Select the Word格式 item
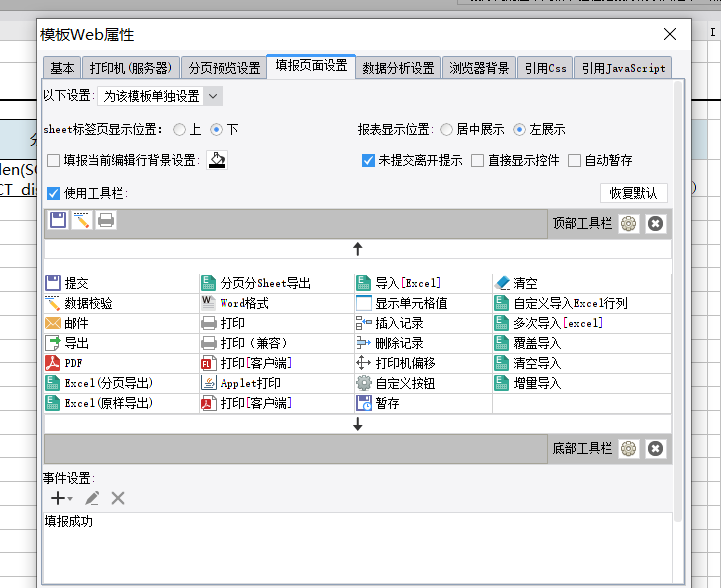Image resolution: width=721 pixels, height=588 pixels. pyautogui.click(x=277, y=303)
